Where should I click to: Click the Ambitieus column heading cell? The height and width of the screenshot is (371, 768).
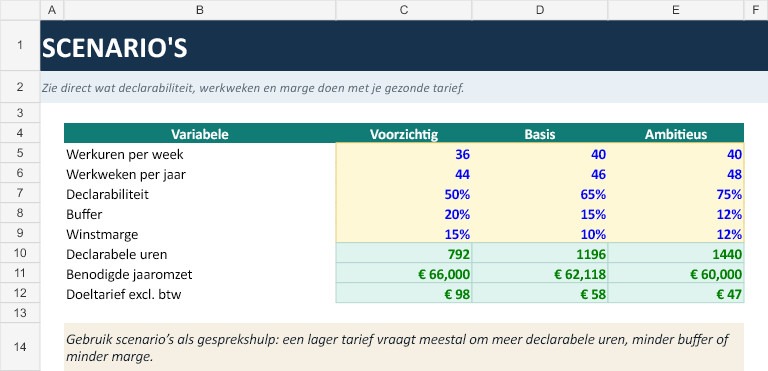[676, 133]
